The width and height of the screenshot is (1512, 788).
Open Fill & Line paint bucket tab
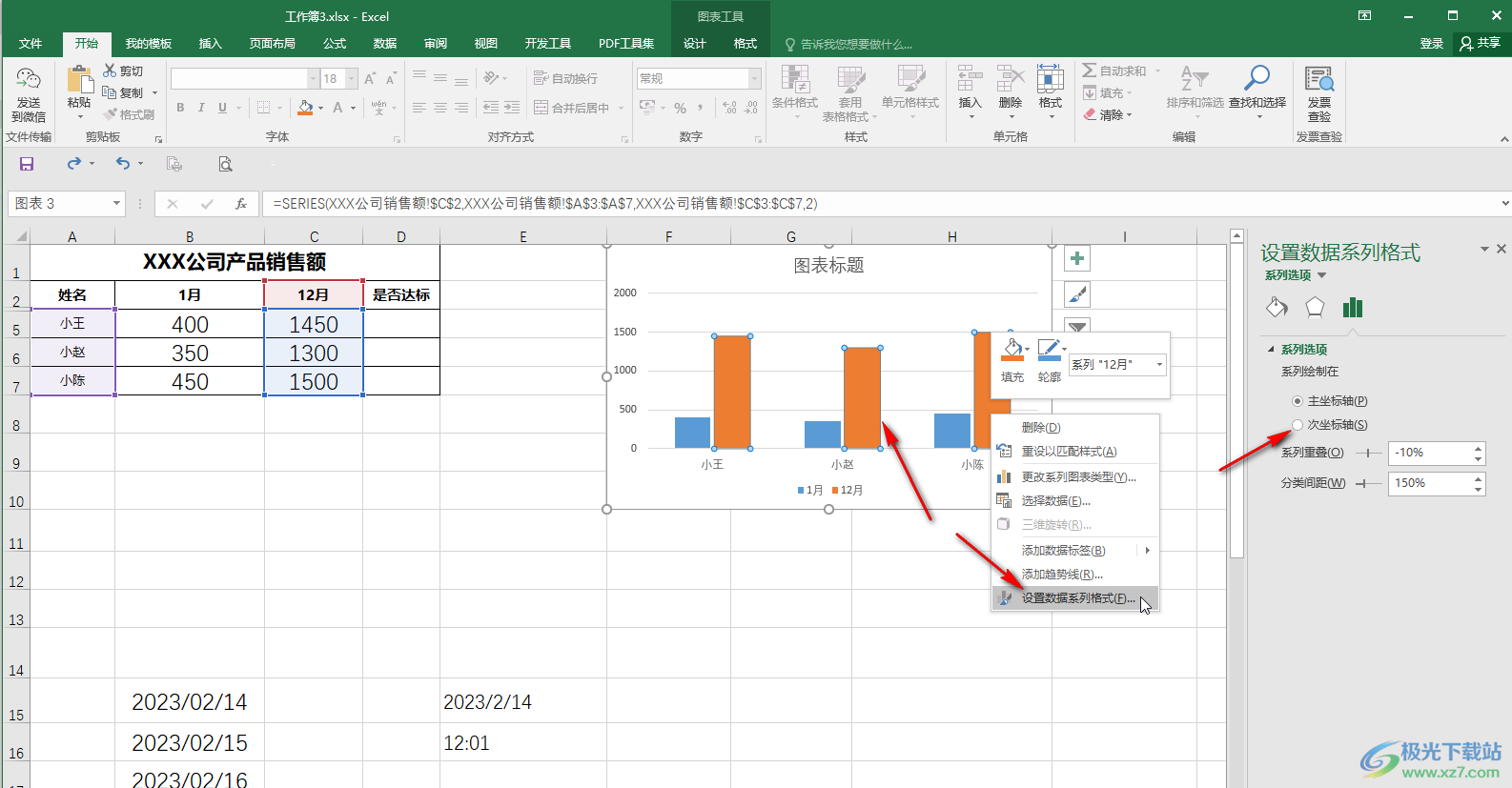[1277, 307]
